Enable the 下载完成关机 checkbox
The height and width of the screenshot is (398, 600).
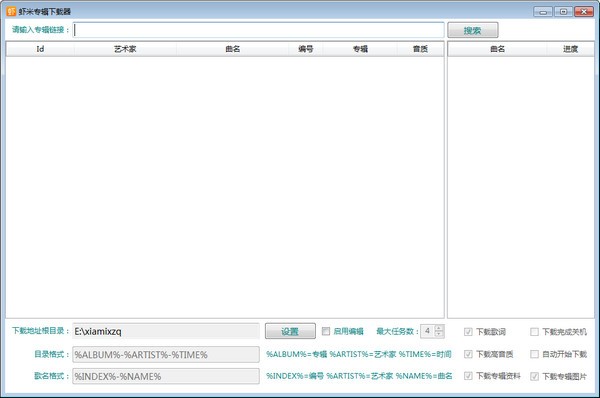[534, 332]
